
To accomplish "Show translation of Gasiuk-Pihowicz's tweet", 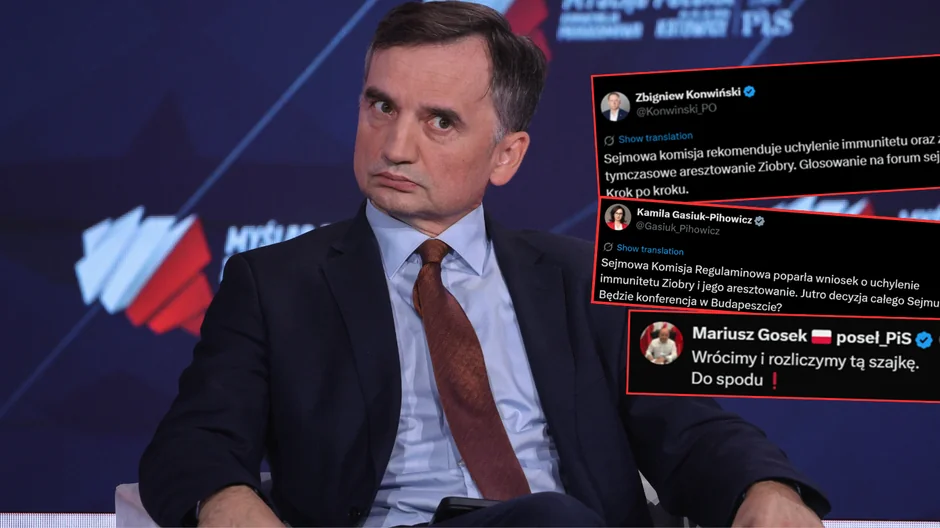I will (650, 249).
